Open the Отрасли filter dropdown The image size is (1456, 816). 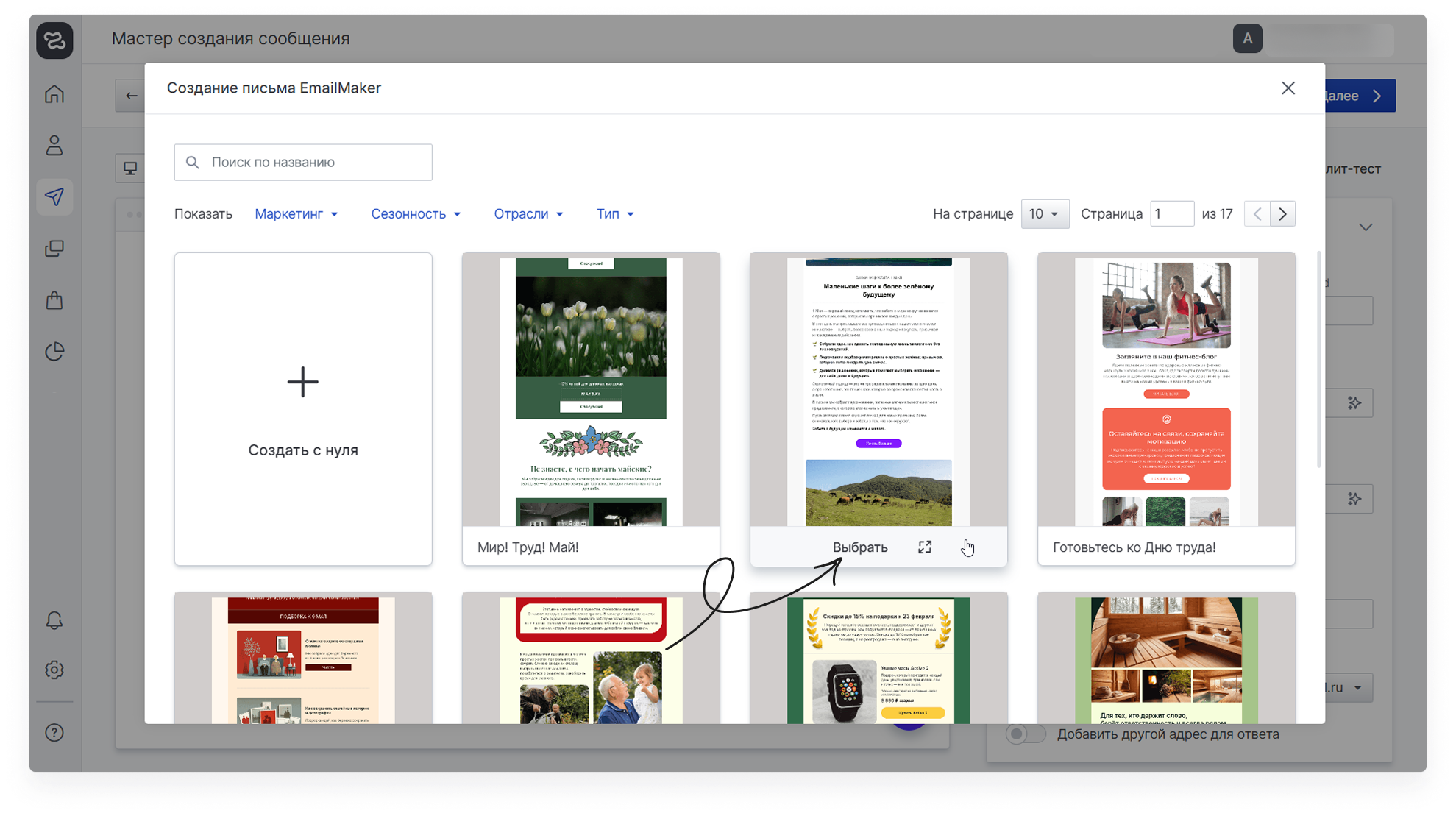(x=528, y=214)
